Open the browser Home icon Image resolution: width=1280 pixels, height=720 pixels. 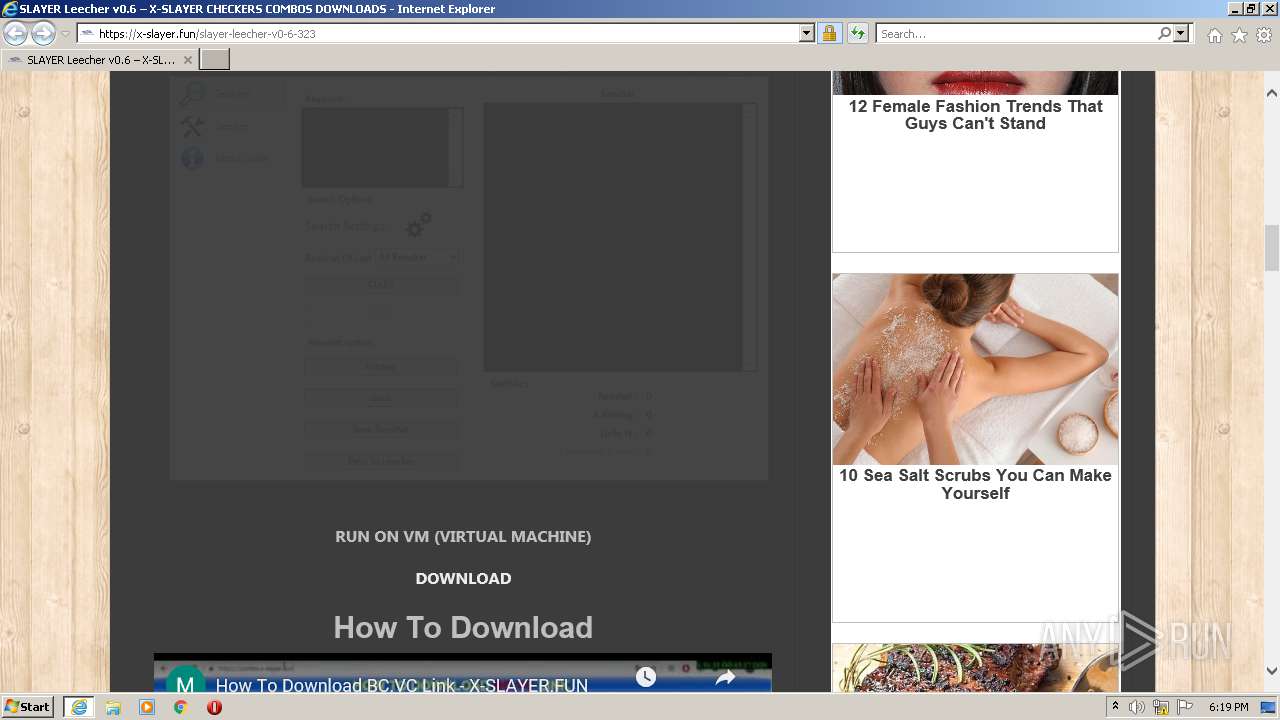tap(1214, 35)
